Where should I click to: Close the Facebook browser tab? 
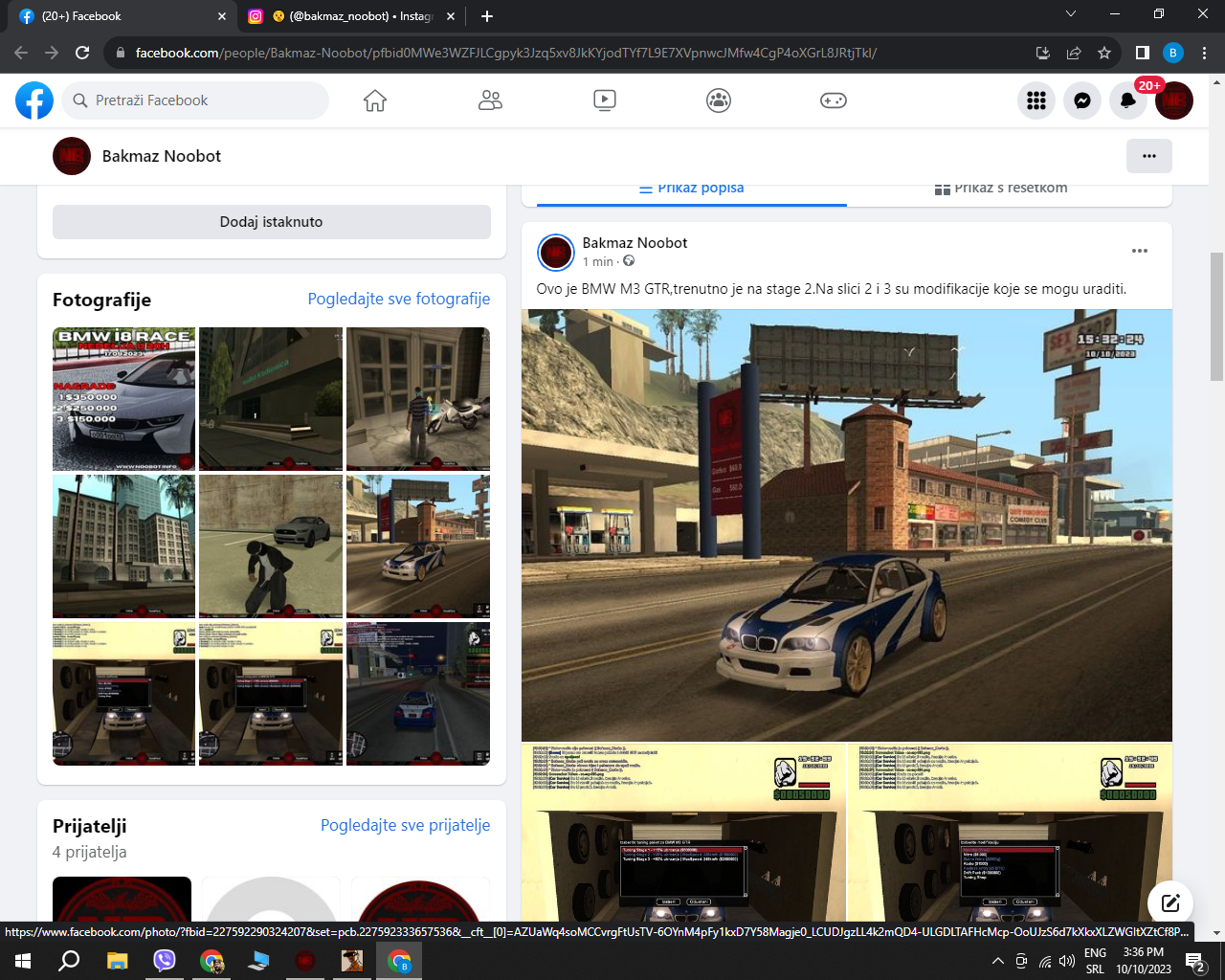pos(222,16)
